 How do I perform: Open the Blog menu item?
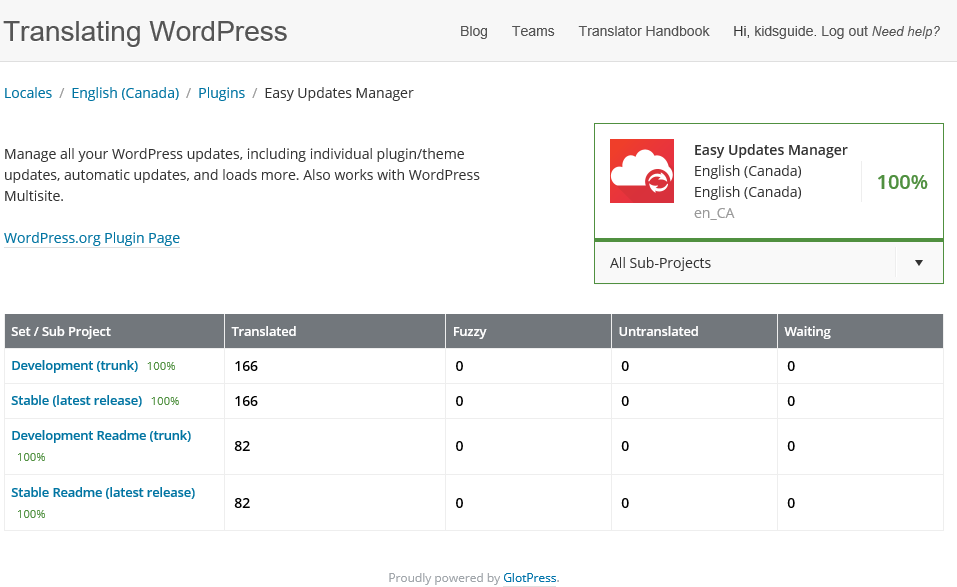pyautogui.click(x=474, y=31)
